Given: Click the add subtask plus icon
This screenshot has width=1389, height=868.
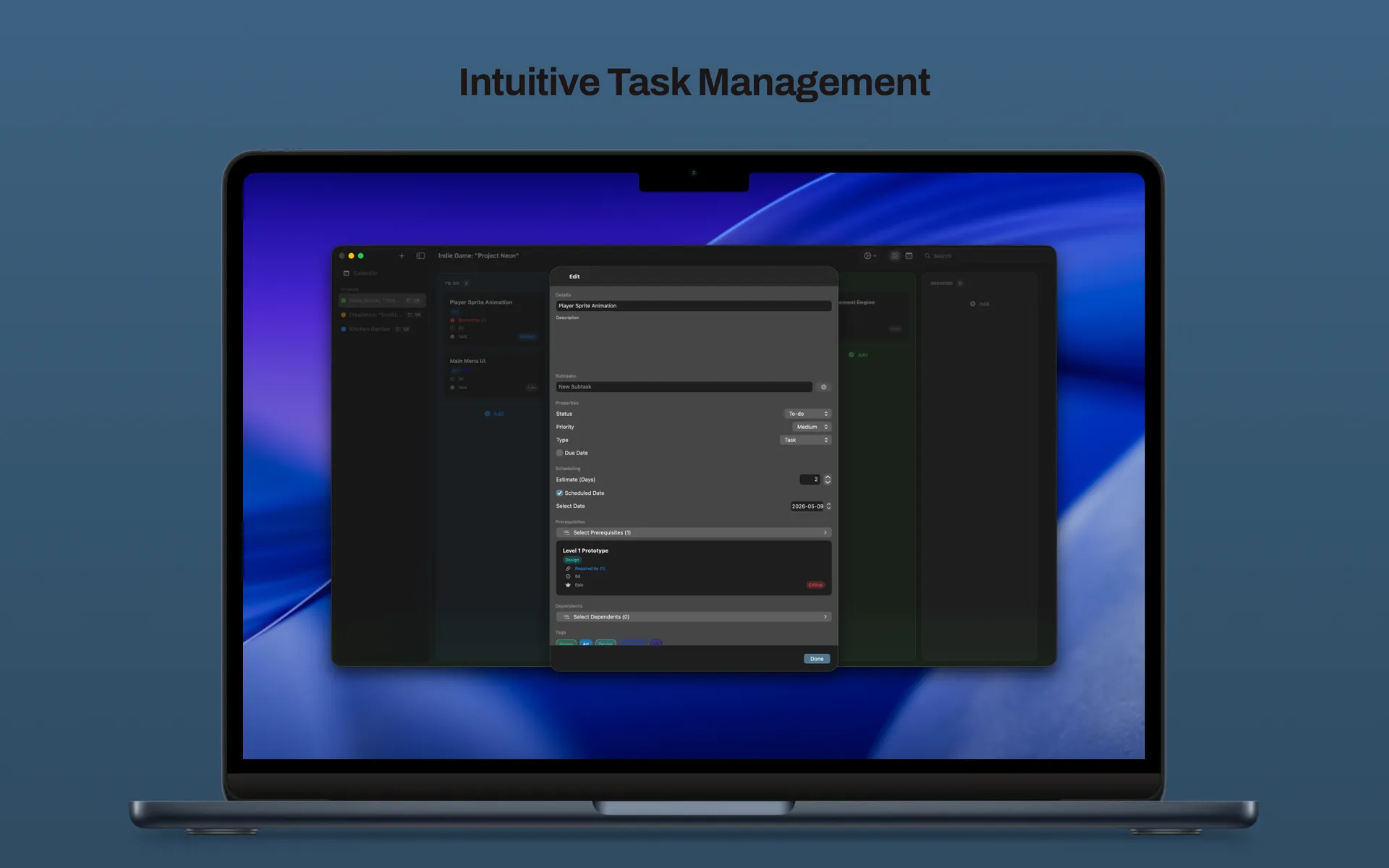Looking at the screenshot, I should click(x=823, y=387).
